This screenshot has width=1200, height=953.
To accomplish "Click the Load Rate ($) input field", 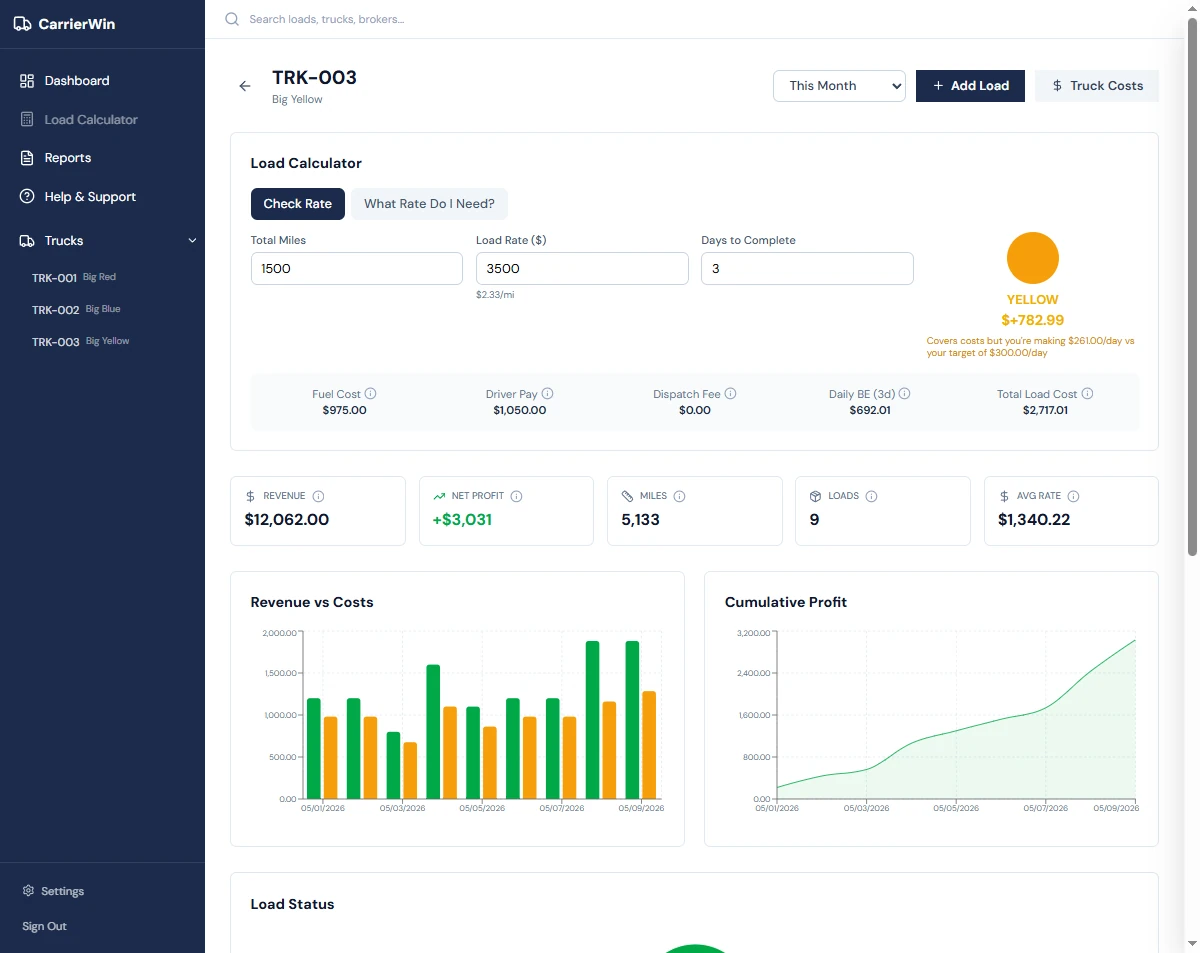I will click(582, 268).
